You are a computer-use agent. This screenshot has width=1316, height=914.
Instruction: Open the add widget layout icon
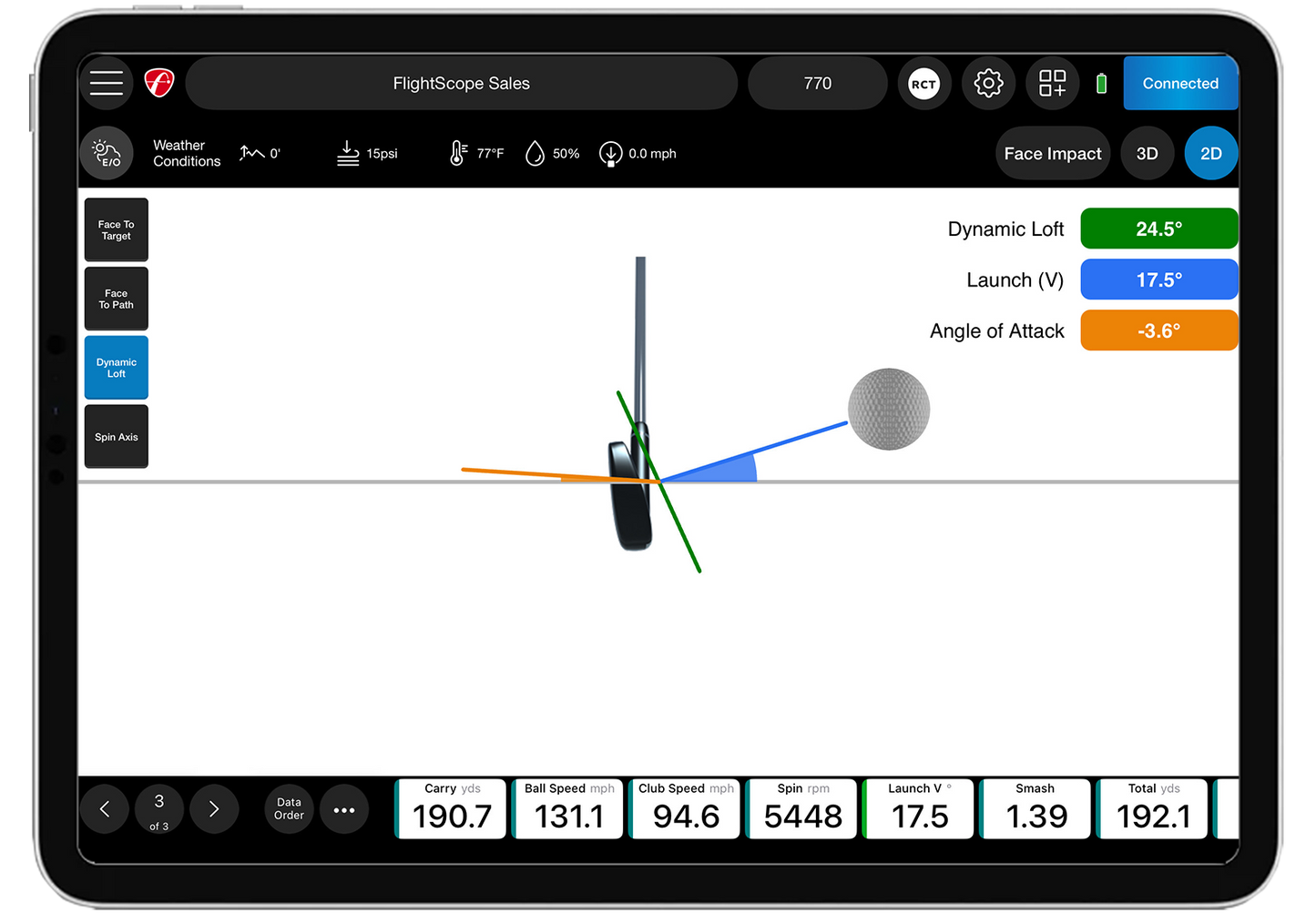[x=1052, y=83]
